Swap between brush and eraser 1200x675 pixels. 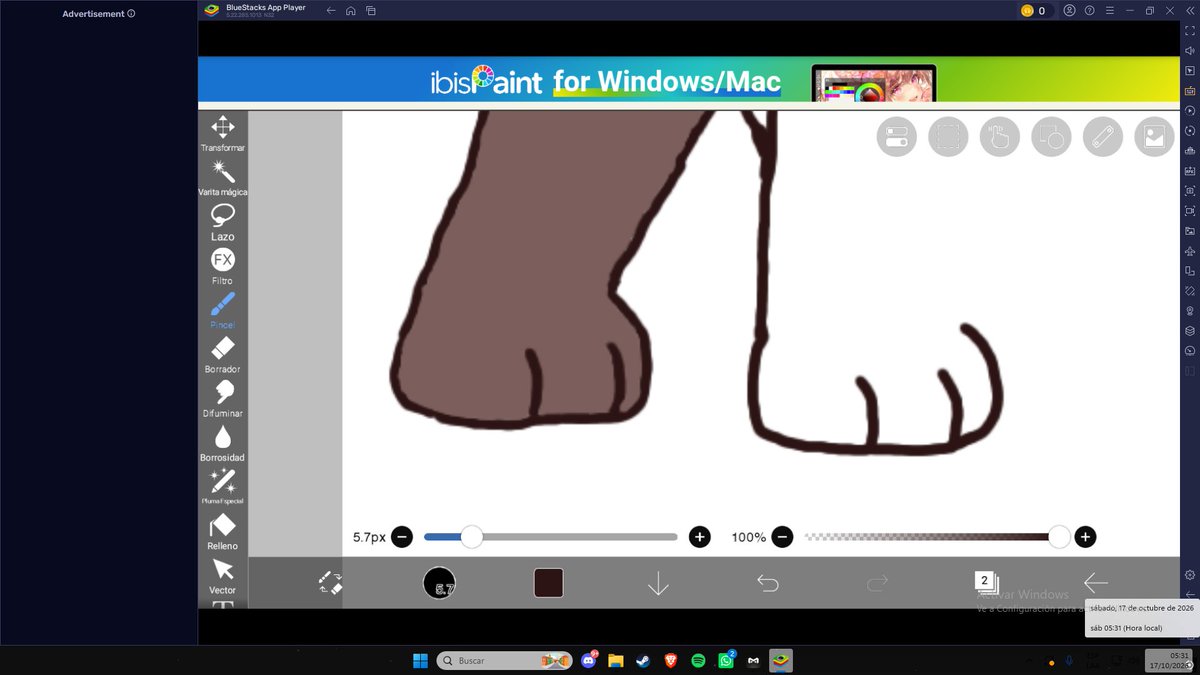(330, 583)
